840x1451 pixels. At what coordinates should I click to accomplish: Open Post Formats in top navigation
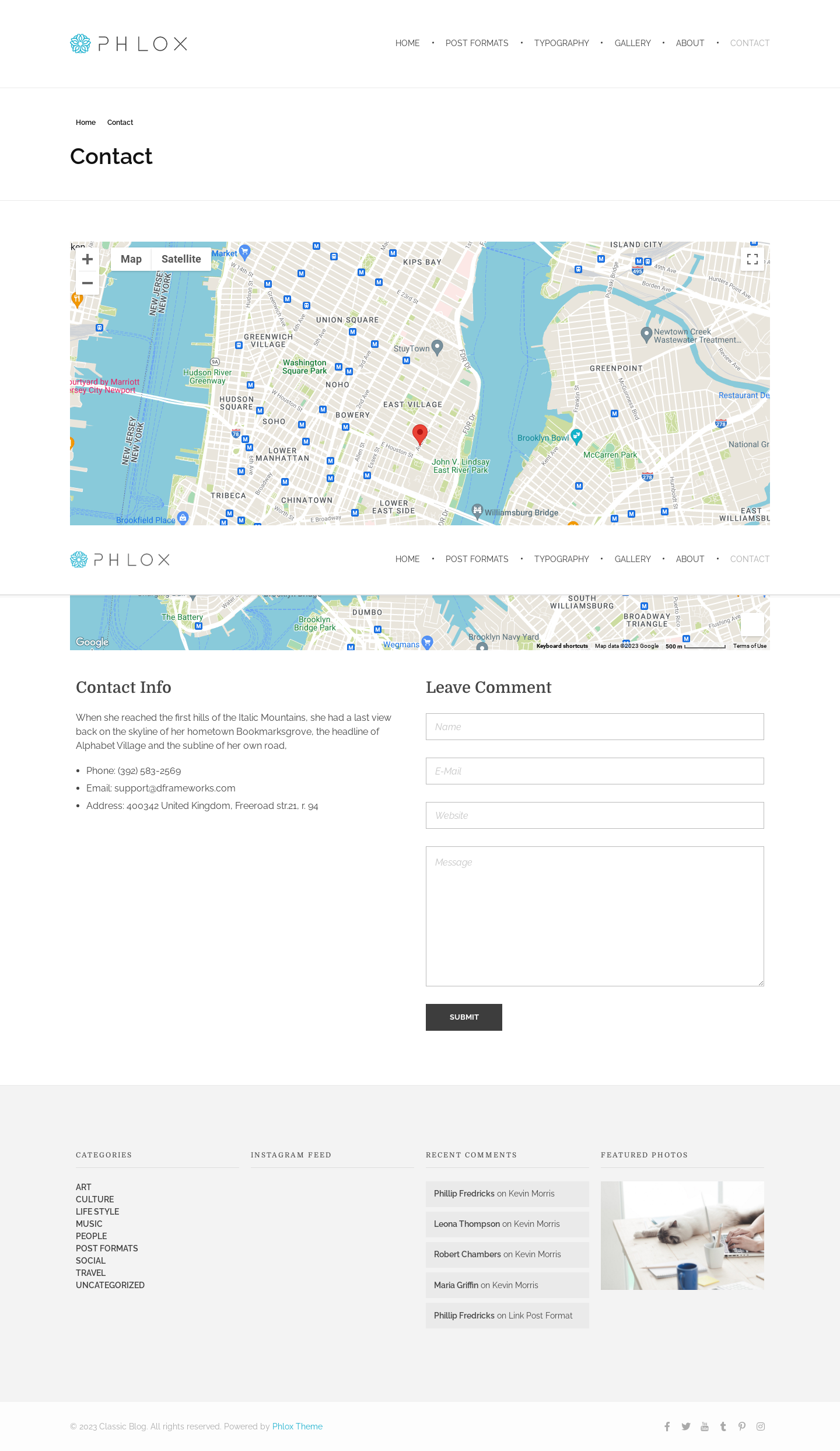click(477, 43)
